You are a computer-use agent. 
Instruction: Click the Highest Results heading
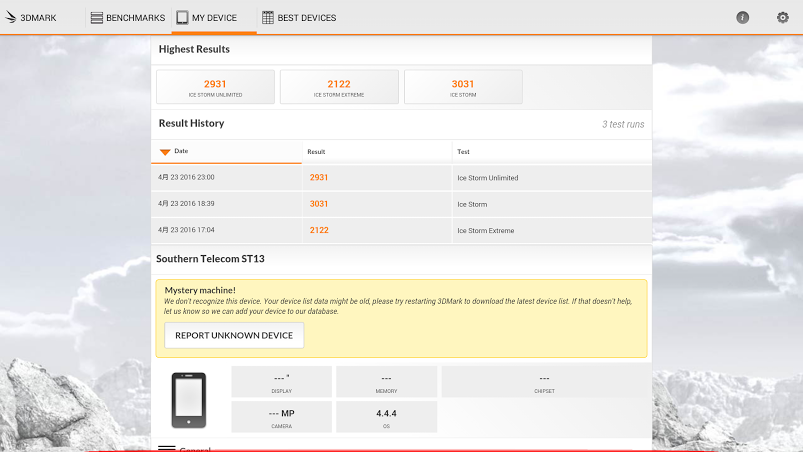click(x=194, y=49)
